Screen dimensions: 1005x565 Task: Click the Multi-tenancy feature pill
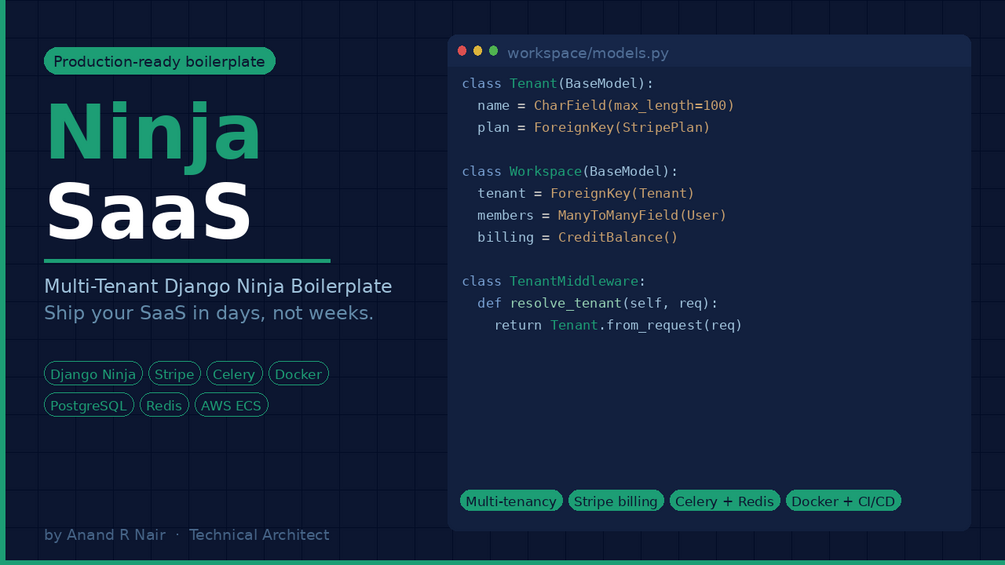511,501
